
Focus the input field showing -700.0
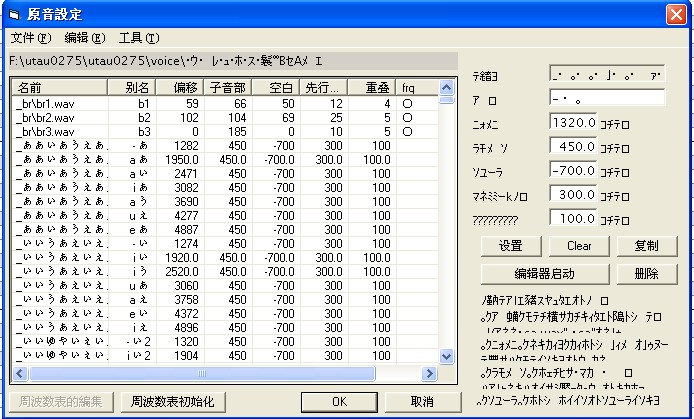point(573,170)
